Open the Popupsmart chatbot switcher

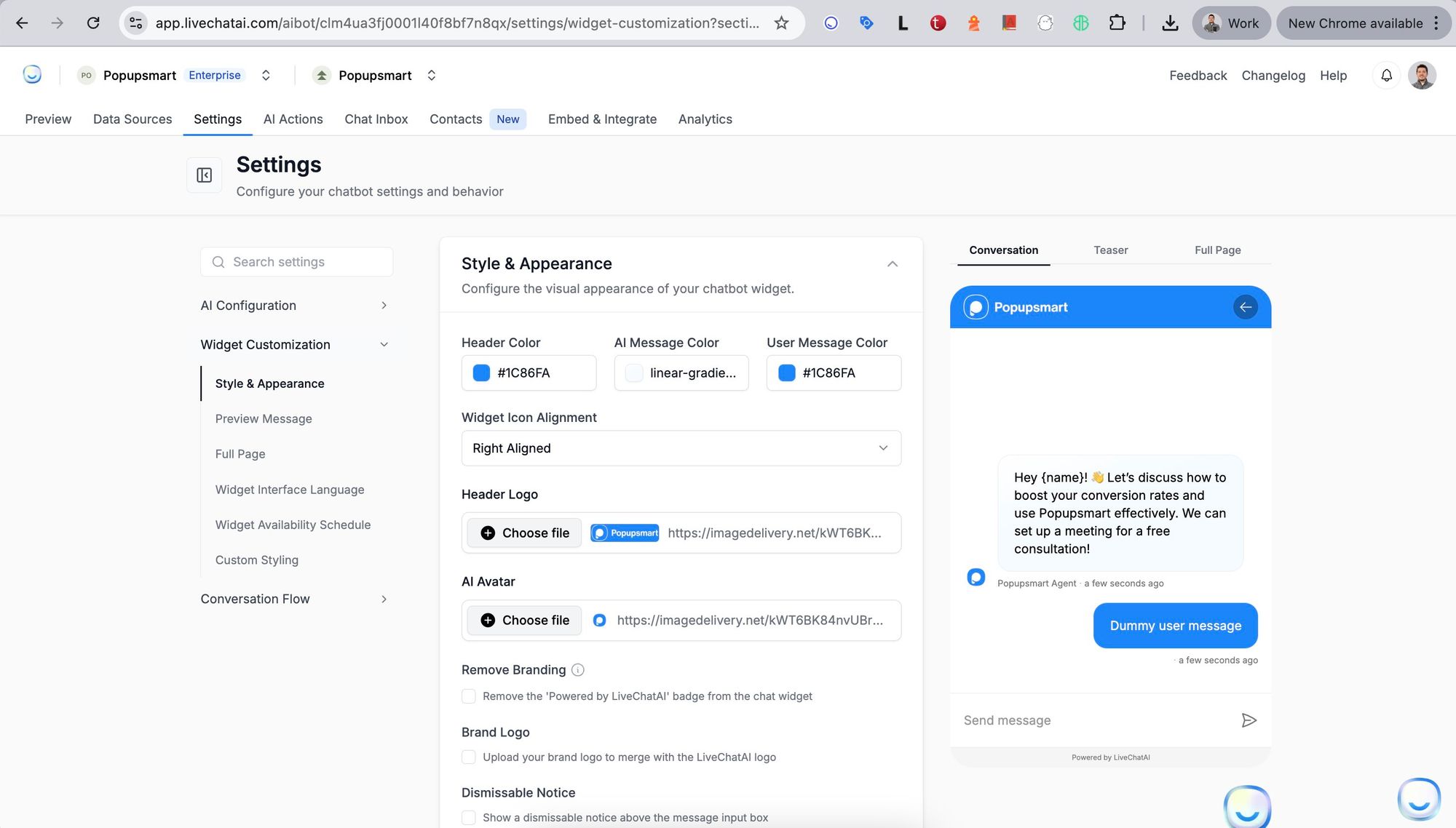tap(432, 75)
